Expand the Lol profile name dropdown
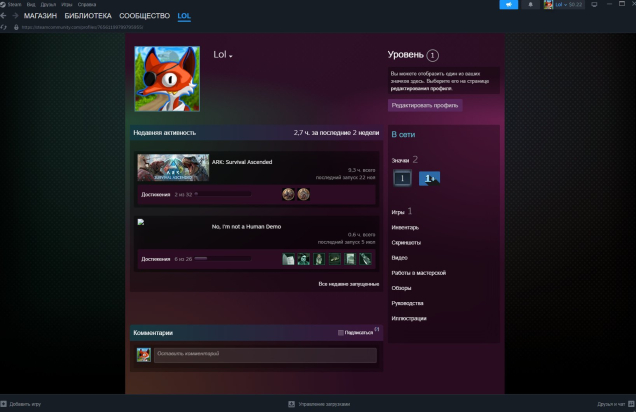Image resolution: width=636 pixels, height=412 pixels. tap(231, 56)
